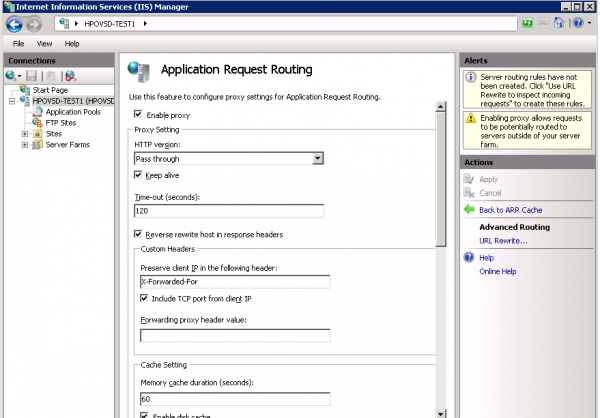The width and height of the screenshot is (600, 418).
Task: Click the green Refresh page icon
Action: tap(527, 23)
